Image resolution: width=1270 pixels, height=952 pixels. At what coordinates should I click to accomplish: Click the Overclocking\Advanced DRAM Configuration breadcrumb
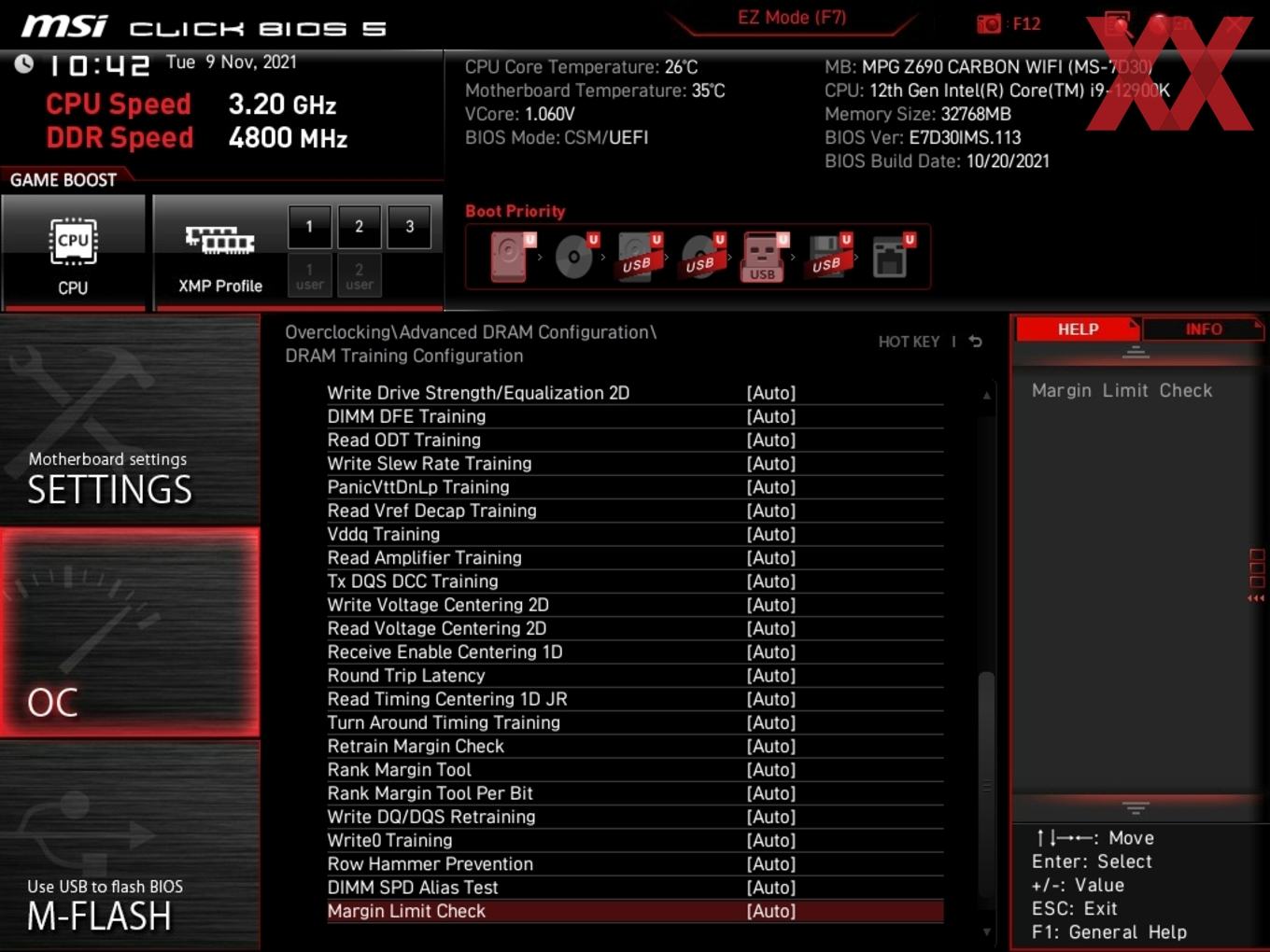coord(471,332)
